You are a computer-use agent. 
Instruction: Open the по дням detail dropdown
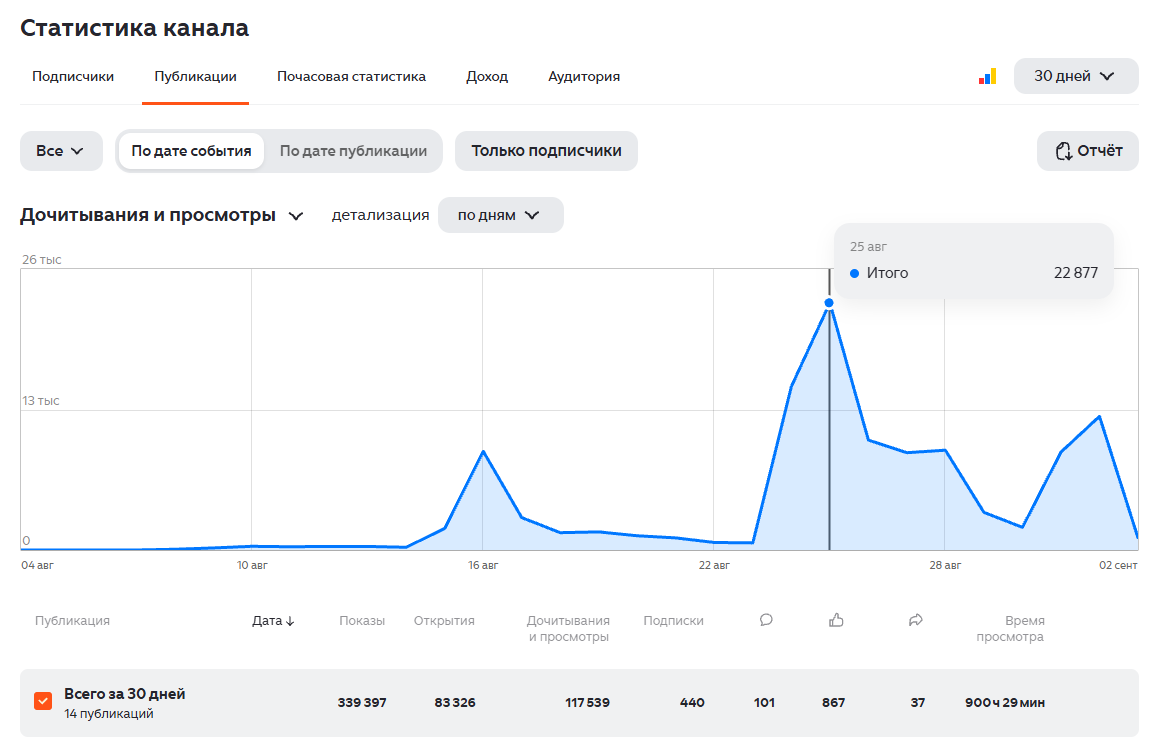500,215
